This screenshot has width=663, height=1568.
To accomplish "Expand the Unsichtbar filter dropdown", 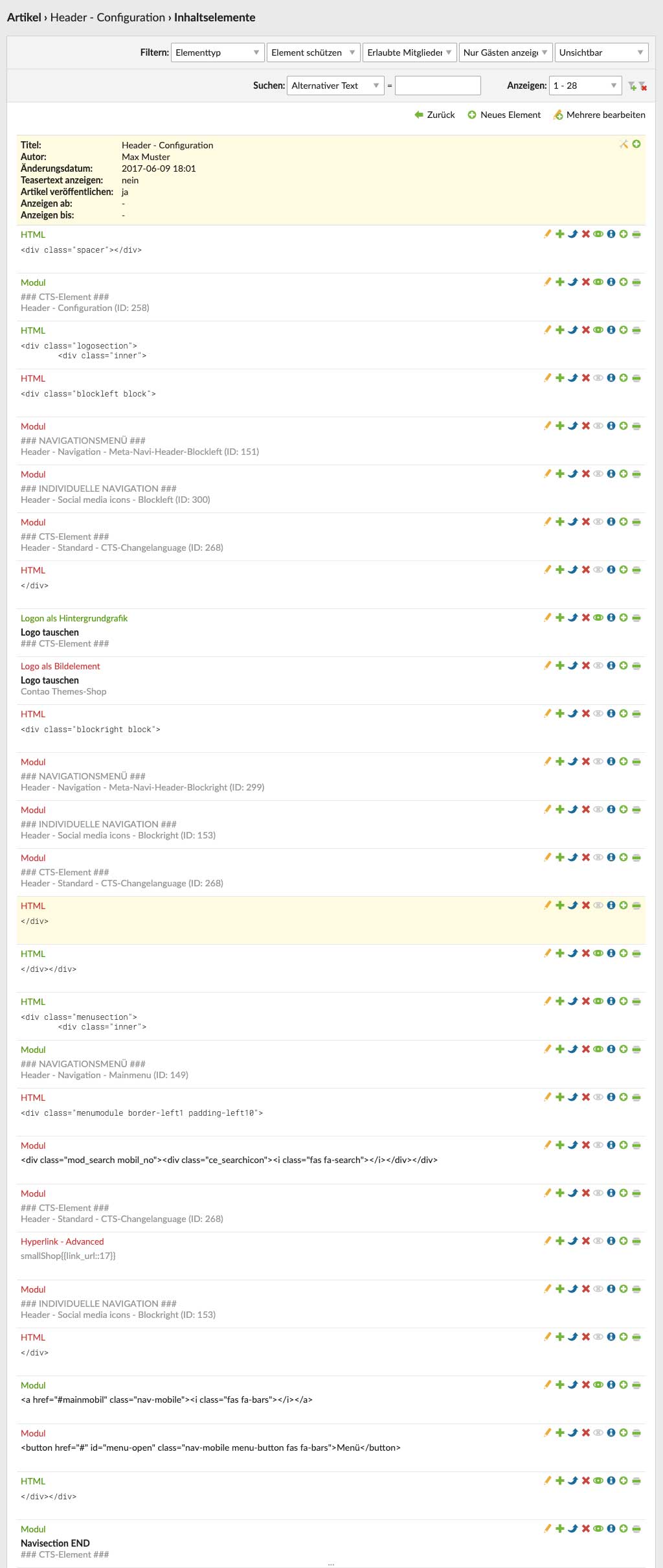I will coord(601,52).
